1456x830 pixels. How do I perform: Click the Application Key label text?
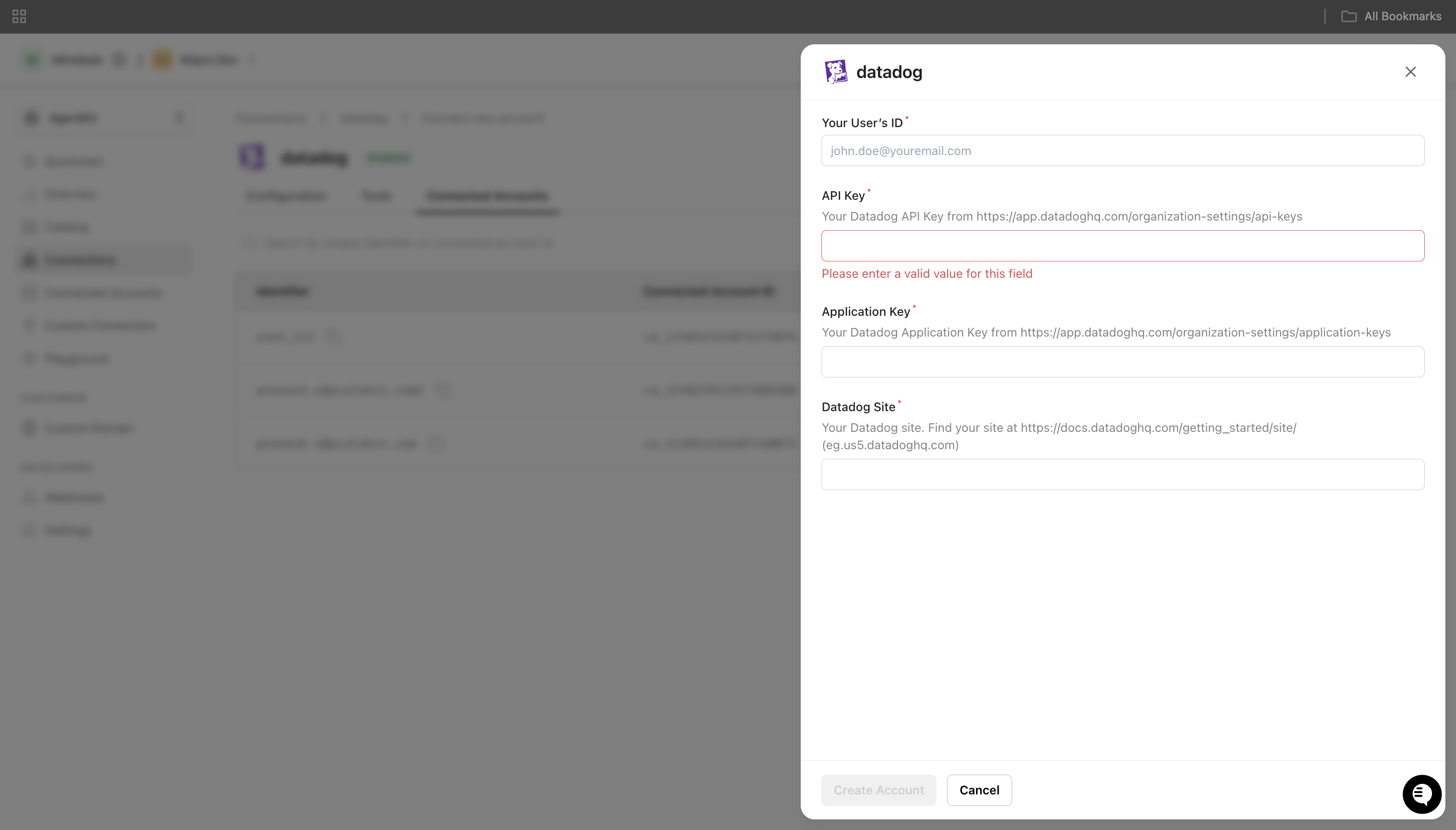pos(865,312)
